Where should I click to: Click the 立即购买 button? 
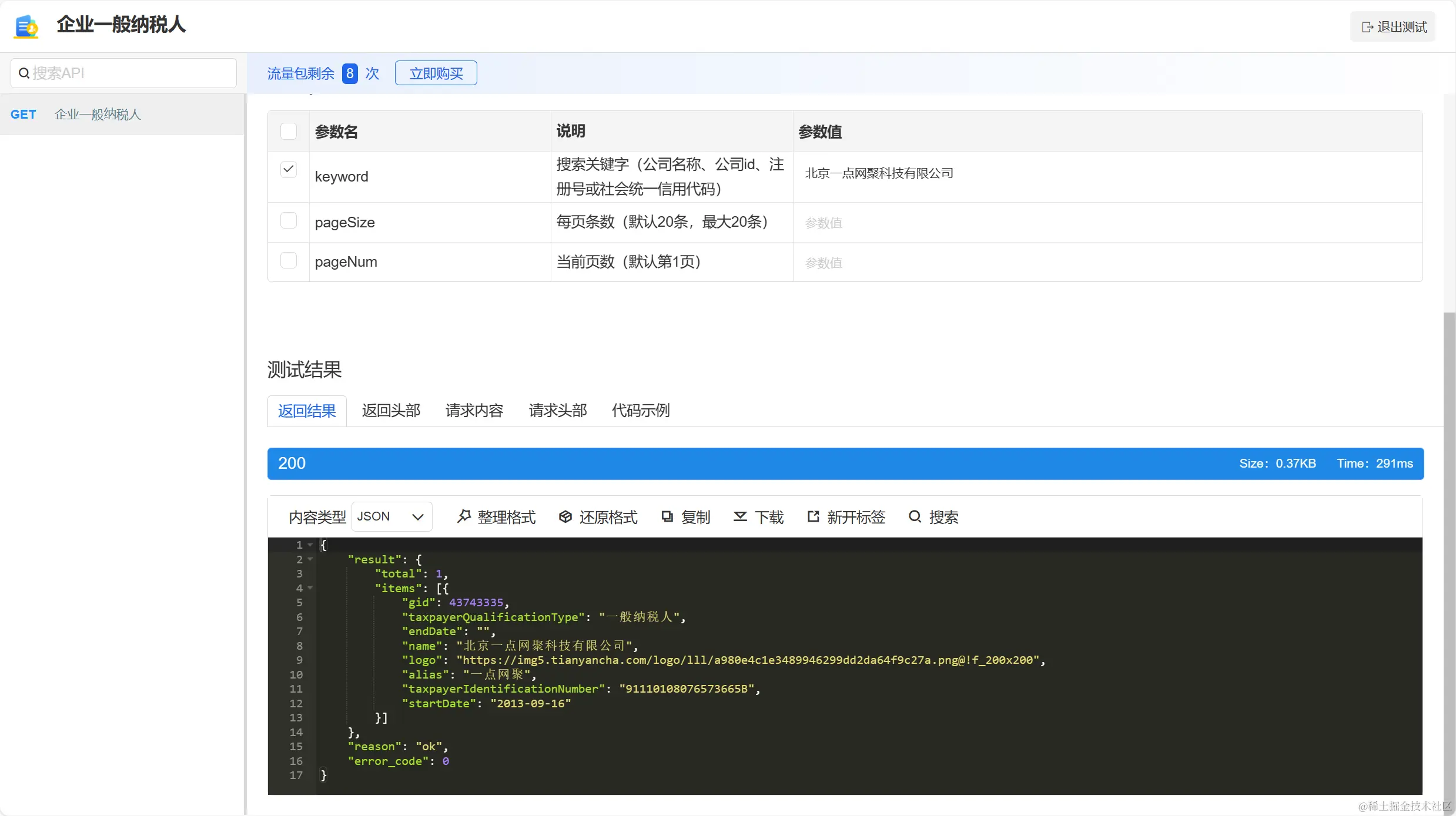[x=436, y=73]
